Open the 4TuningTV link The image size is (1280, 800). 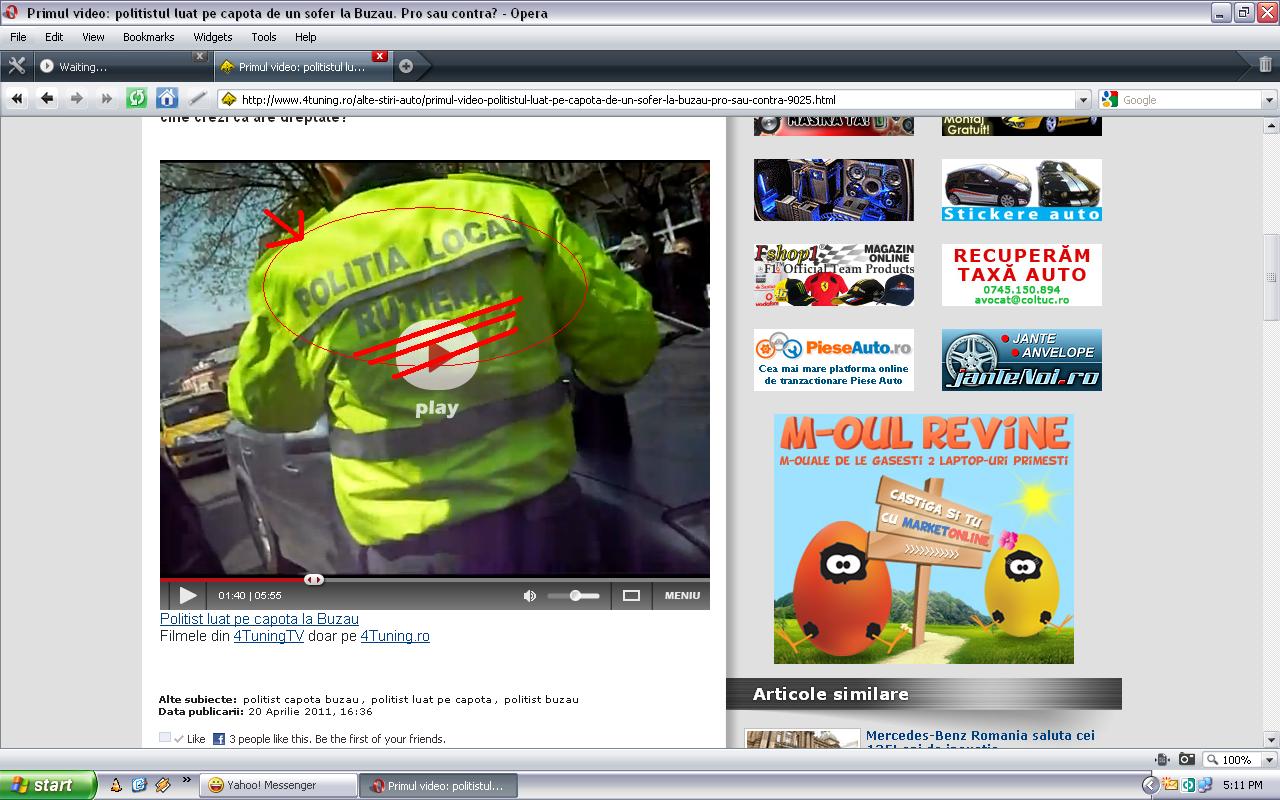(268, 636)
